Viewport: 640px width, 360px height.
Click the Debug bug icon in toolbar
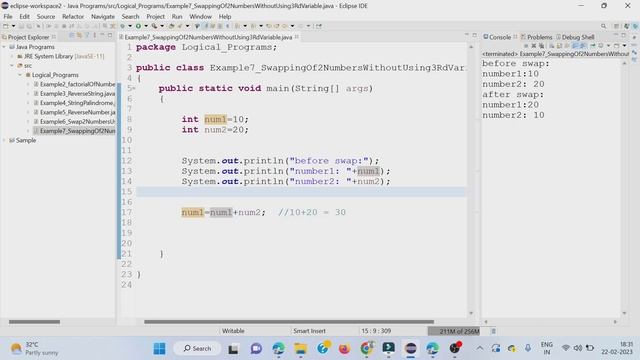(x=122, y=26)
